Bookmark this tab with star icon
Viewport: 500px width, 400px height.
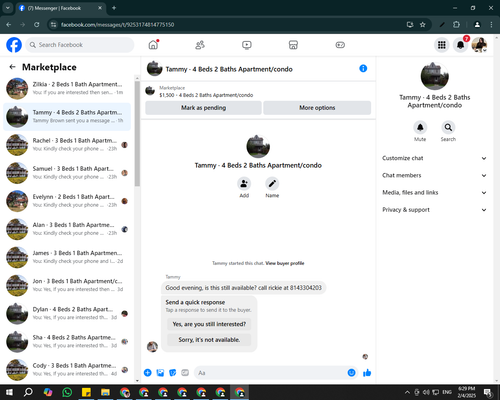coord(423,25)
